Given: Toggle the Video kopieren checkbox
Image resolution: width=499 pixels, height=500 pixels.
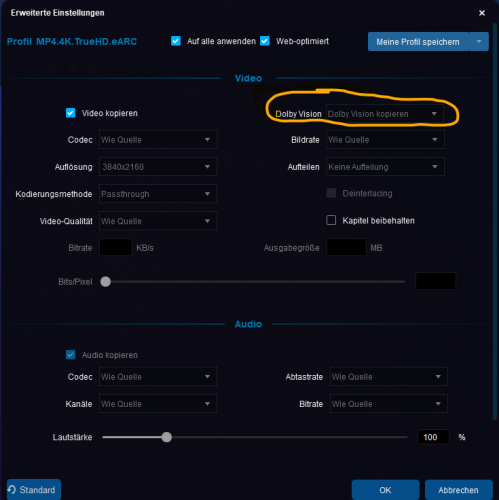Looking at the screenshot, I should click(x=71, y=113).
